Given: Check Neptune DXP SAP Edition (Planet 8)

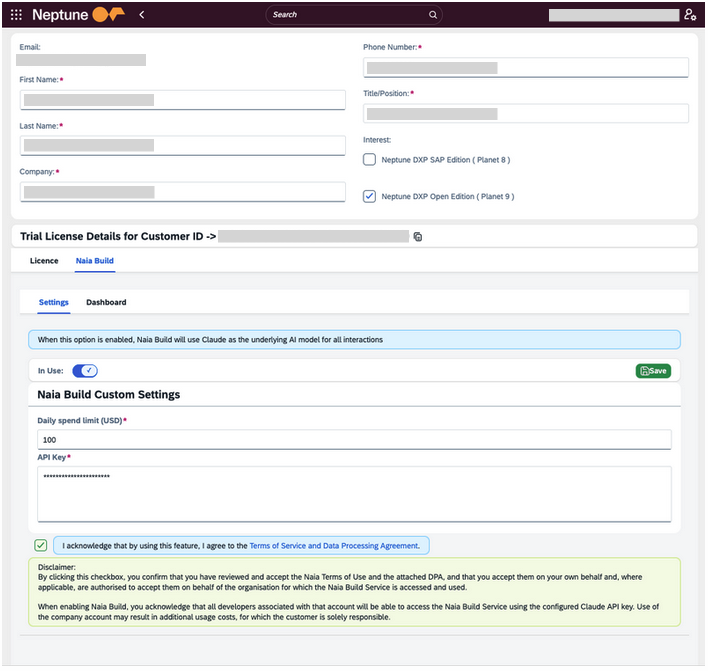Looking at the screenshot, I should pos(369,159).
